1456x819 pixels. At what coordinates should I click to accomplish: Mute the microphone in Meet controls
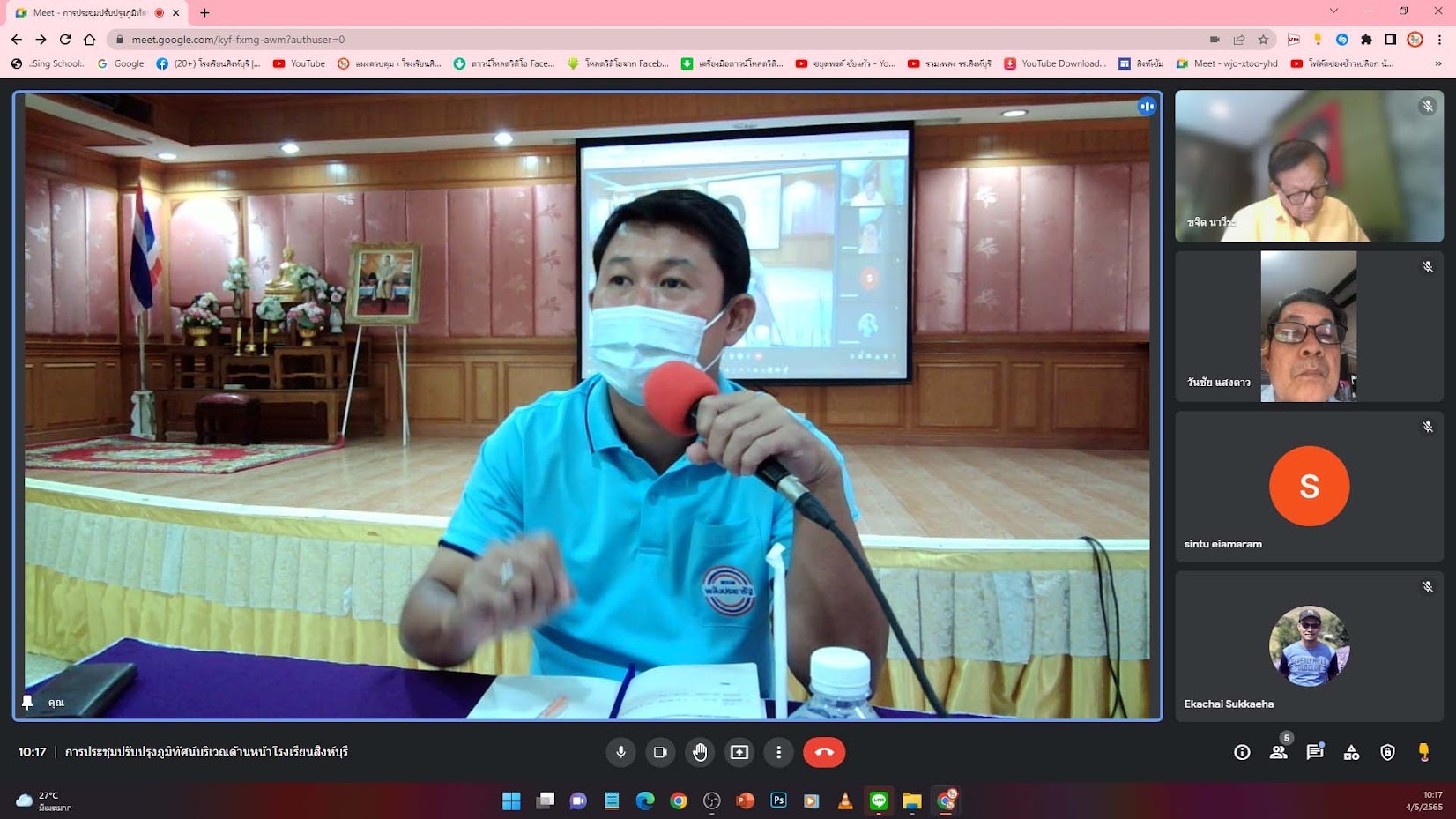click(x=620, y=752)
